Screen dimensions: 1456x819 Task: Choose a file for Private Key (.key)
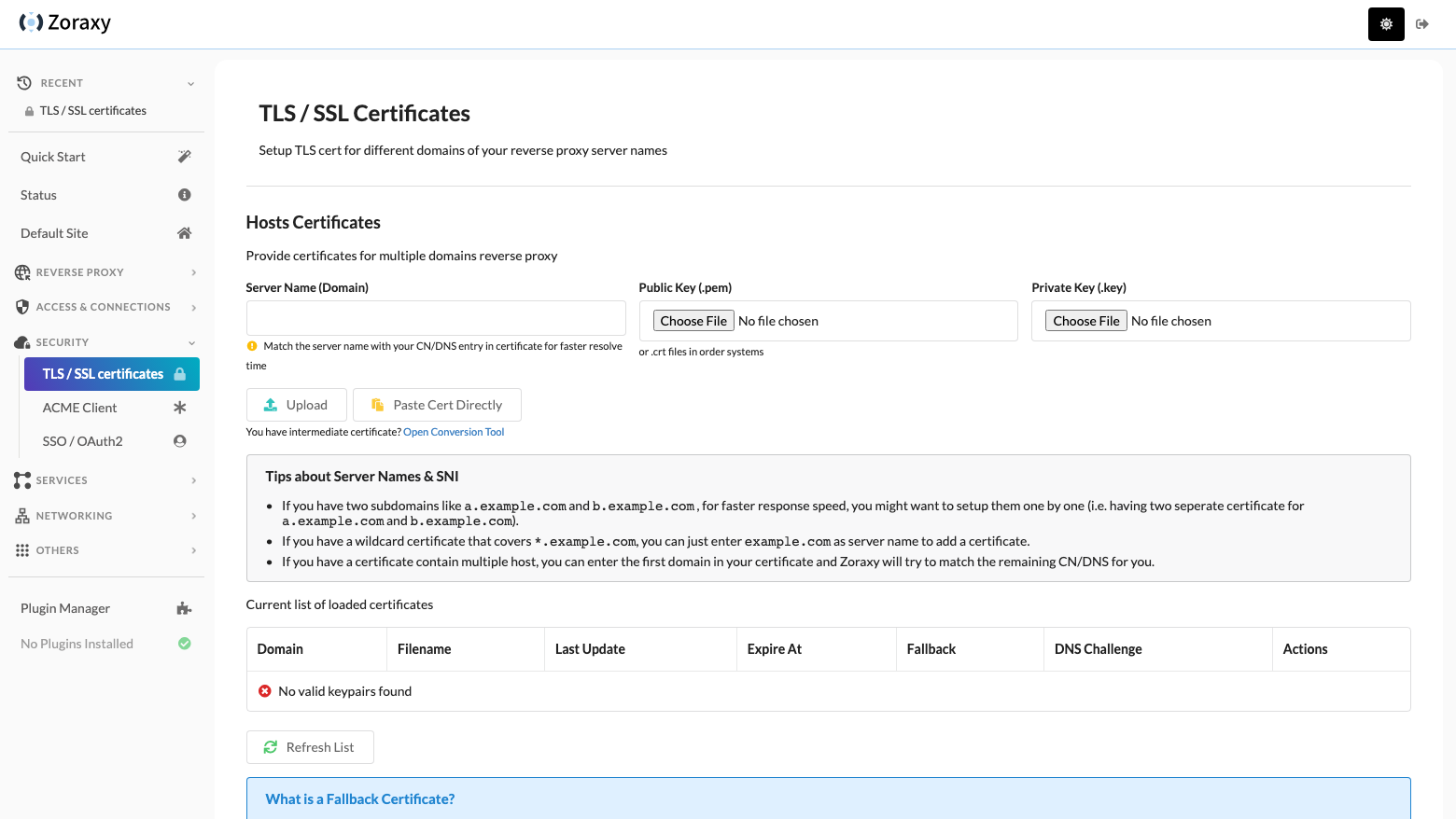1086,321
